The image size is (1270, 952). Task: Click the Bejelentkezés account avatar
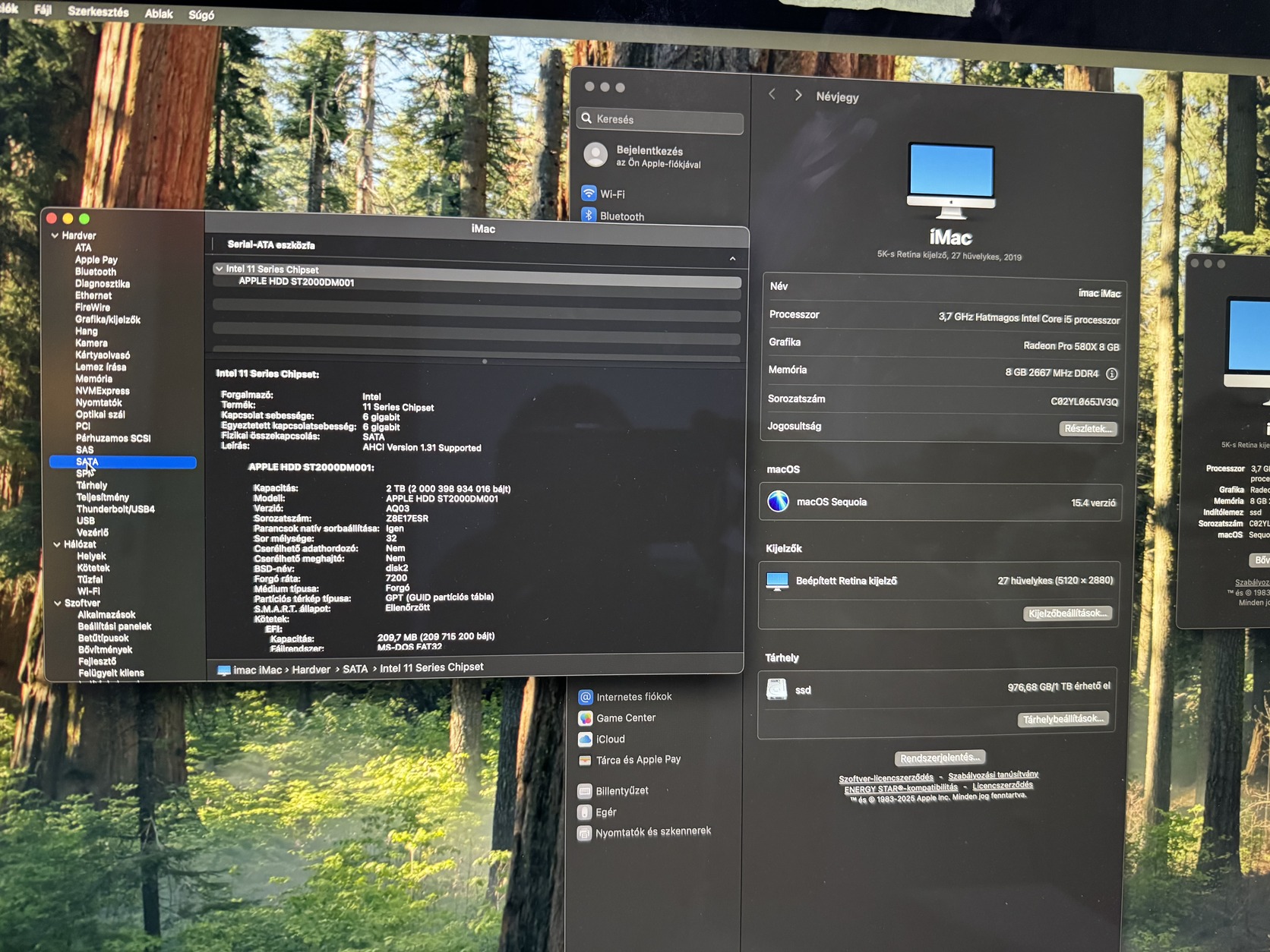tap(596, 155)
